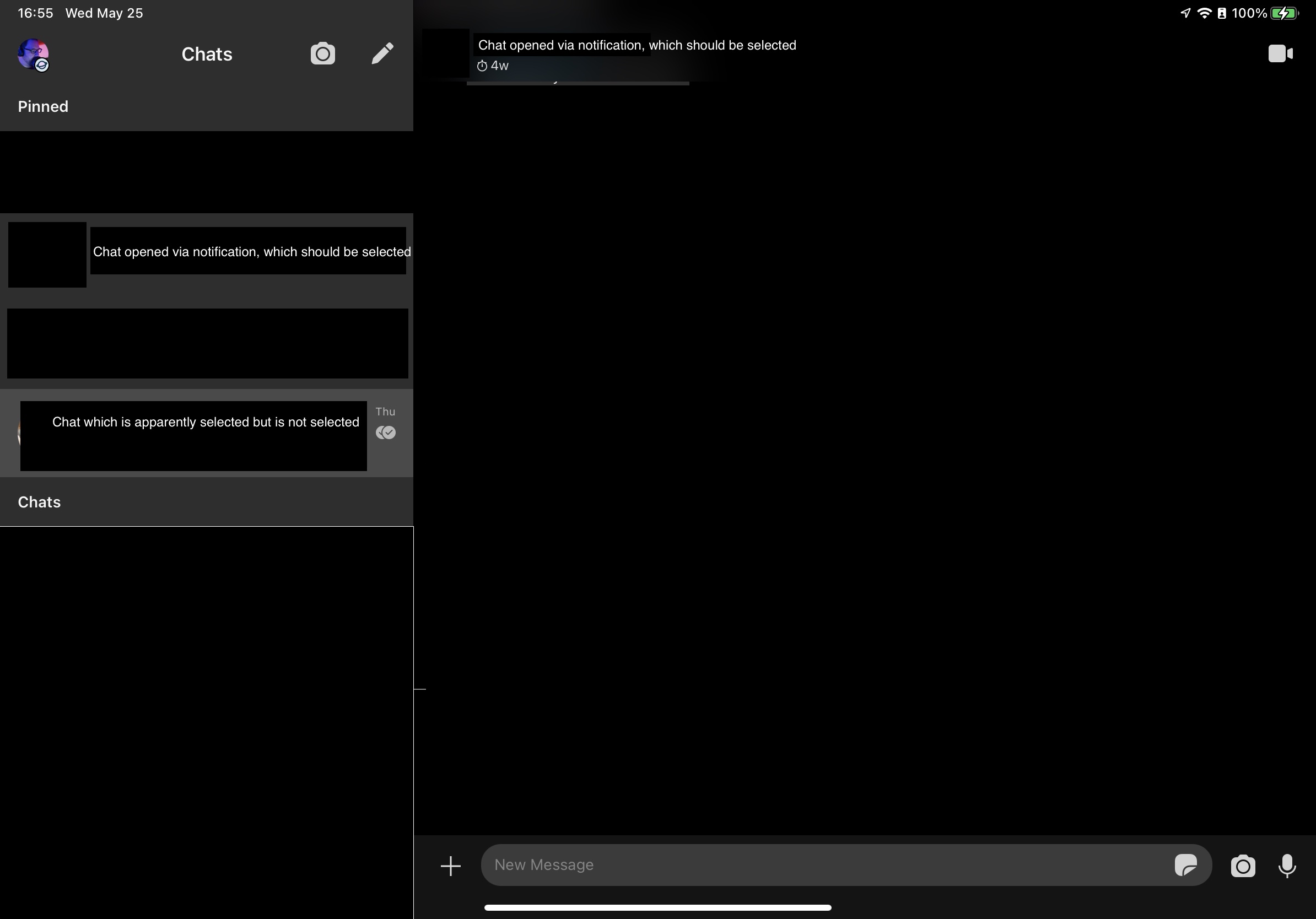Tap the battery indicator in status bar

(x=1284, y=13)
